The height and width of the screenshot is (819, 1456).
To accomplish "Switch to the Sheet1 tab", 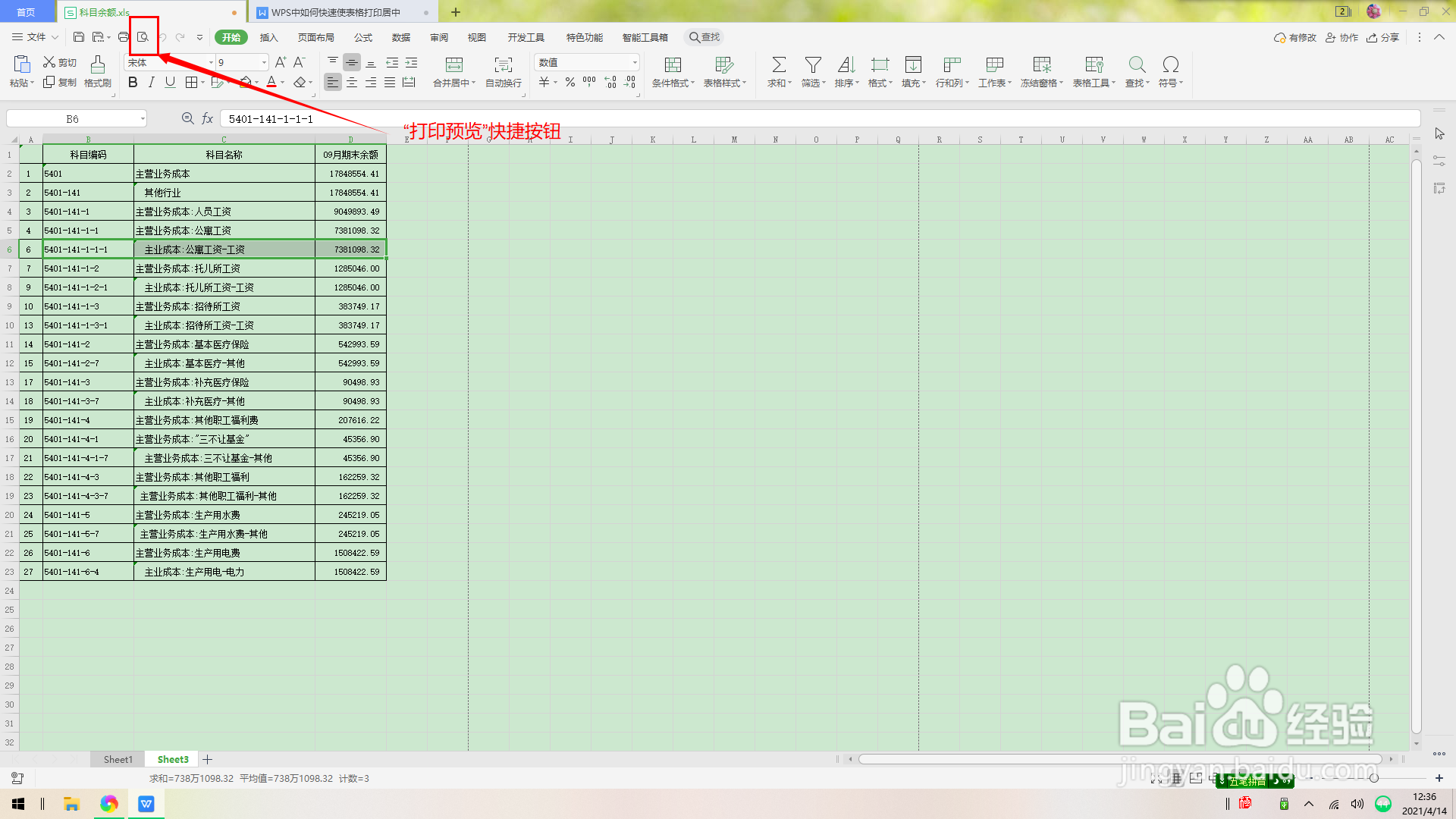I will tap(118, 759).
